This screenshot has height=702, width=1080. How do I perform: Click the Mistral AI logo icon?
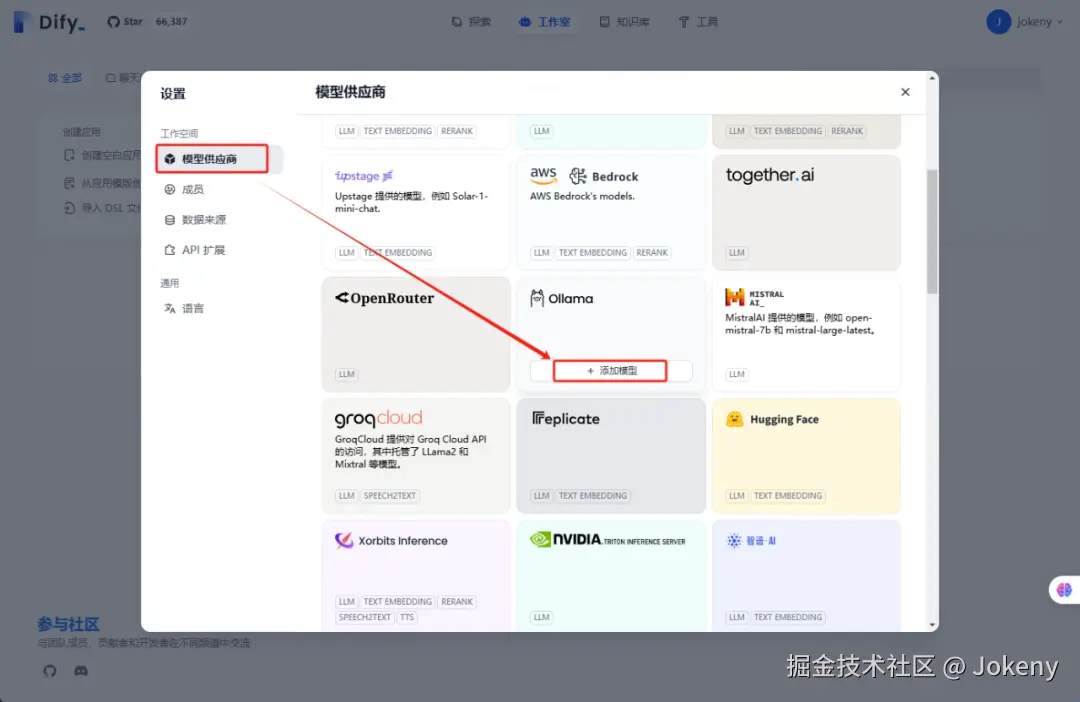pyautogui.click(x=735, y=298)
